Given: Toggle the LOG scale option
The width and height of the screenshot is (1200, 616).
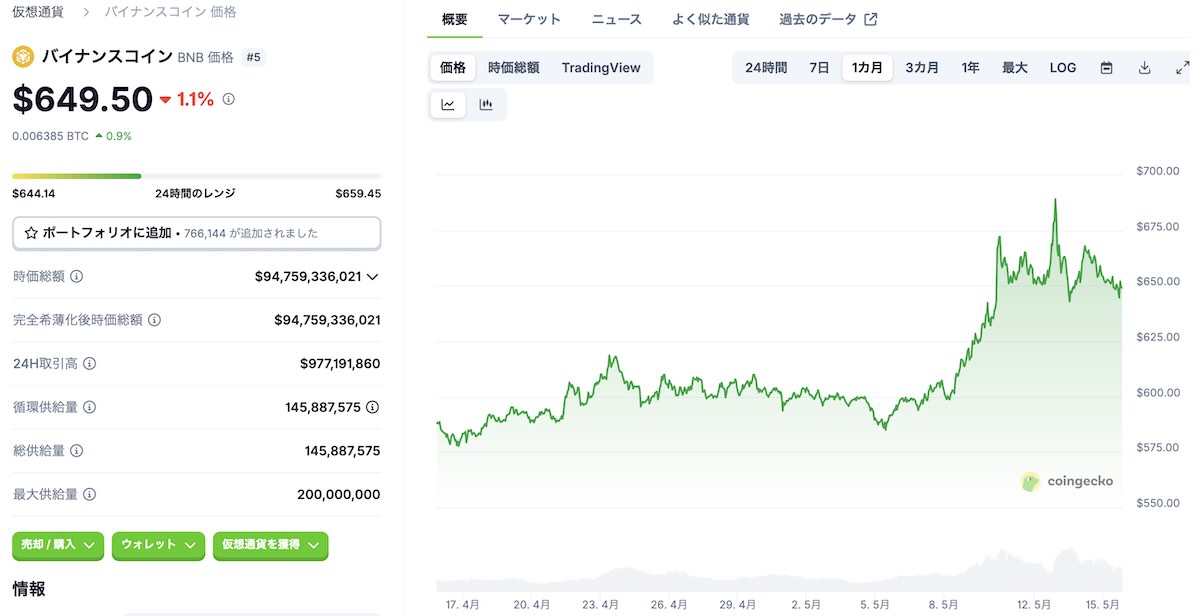Looking at the screenshot, I should (x=1063, y=68).
